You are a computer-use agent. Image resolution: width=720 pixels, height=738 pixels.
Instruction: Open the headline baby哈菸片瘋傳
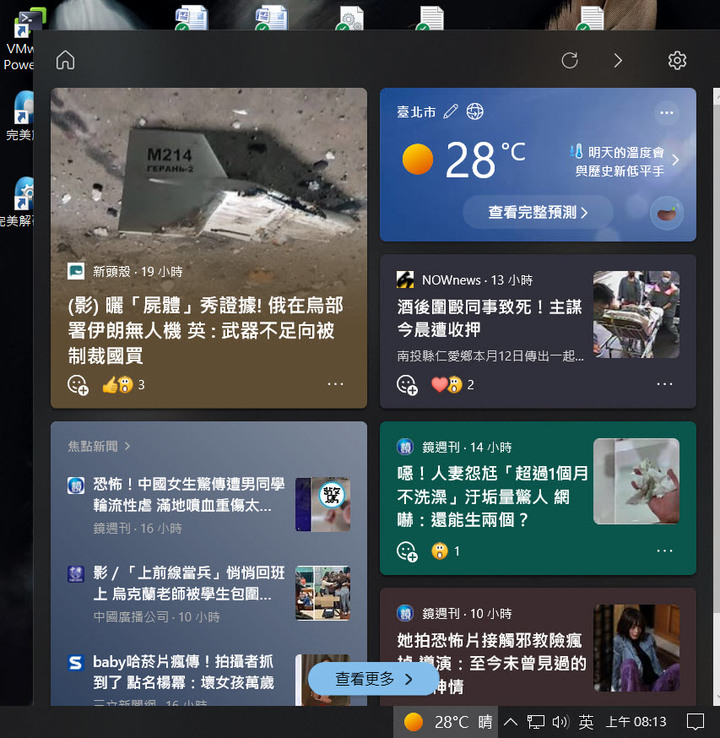point(184,672)
